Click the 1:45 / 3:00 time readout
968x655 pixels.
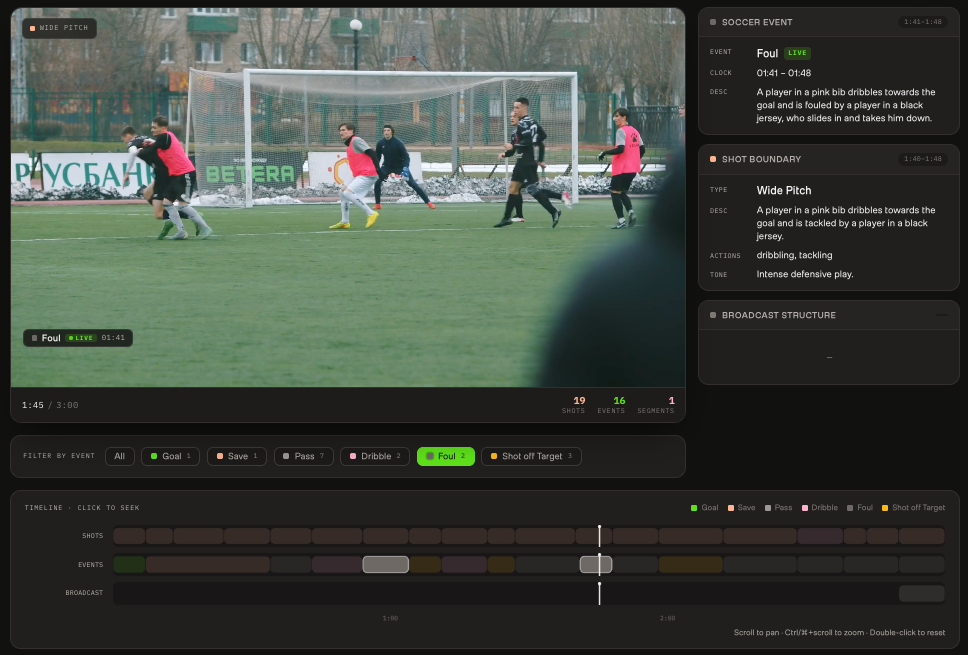point(50,405)
